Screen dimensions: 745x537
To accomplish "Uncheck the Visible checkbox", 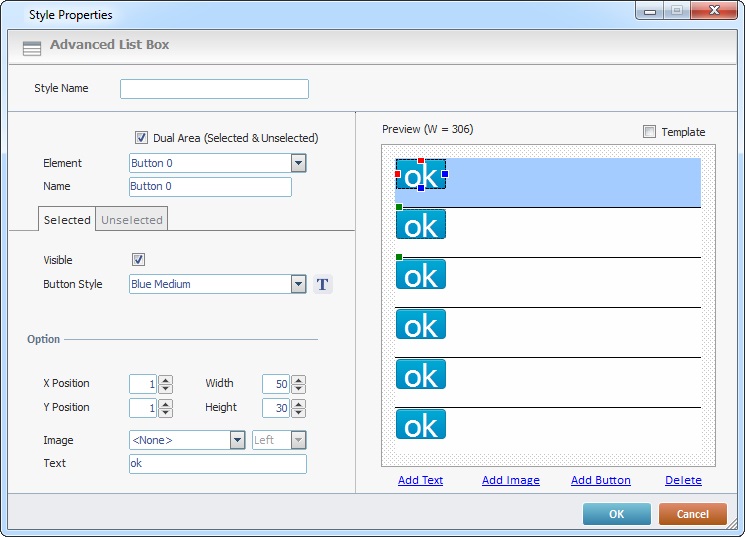I will 139,260.
